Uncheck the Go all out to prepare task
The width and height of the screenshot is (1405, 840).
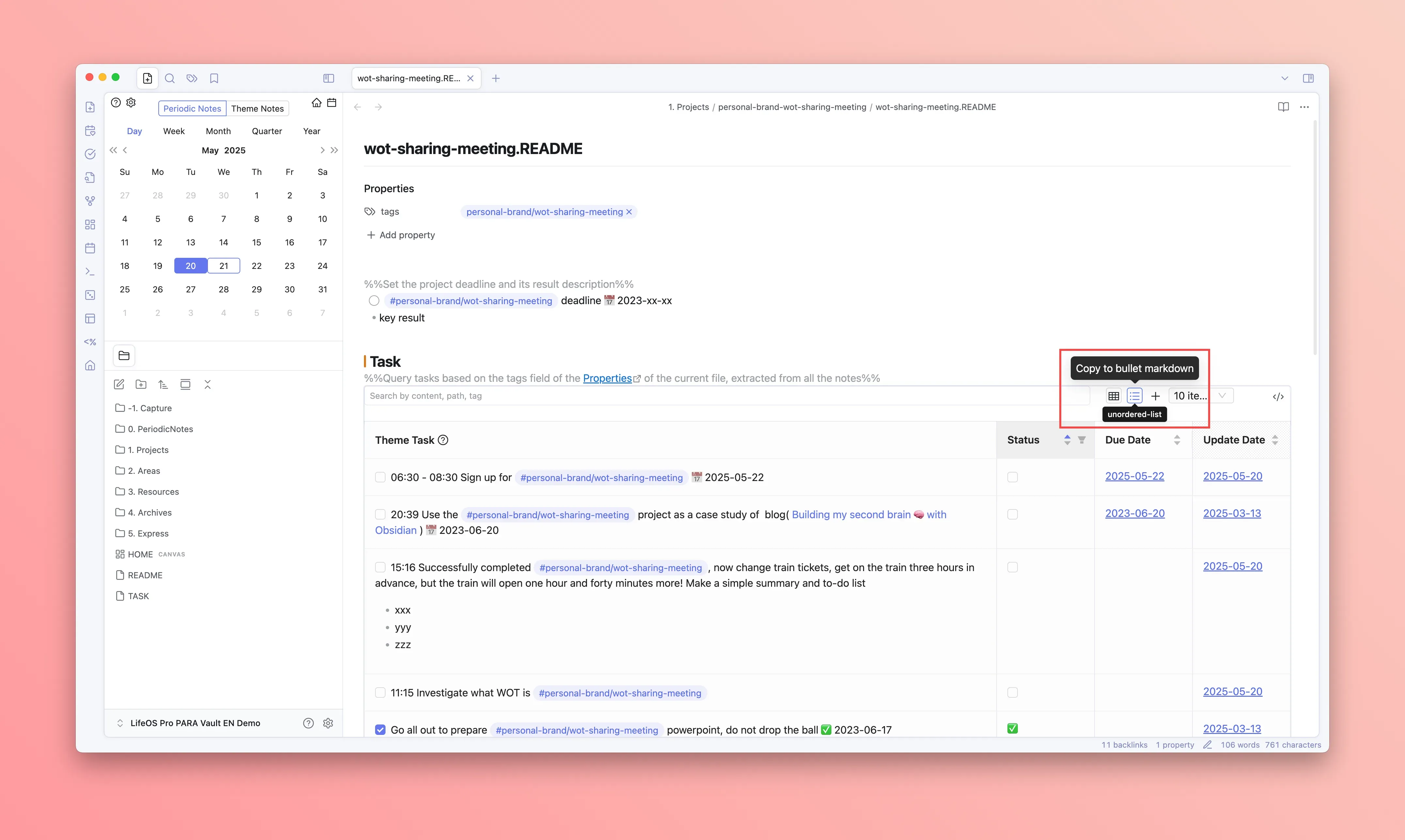(x=380, y=730)
